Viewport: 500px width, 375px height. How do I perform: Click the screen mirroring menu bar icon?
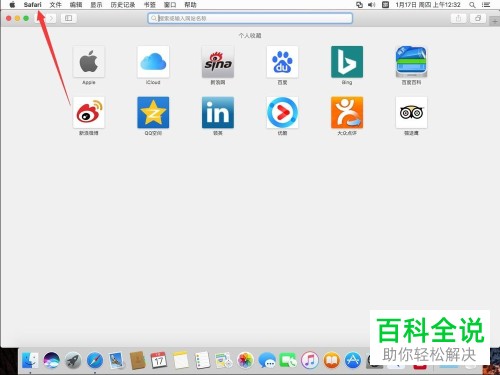pyautogui.click(x=359, y=5)
